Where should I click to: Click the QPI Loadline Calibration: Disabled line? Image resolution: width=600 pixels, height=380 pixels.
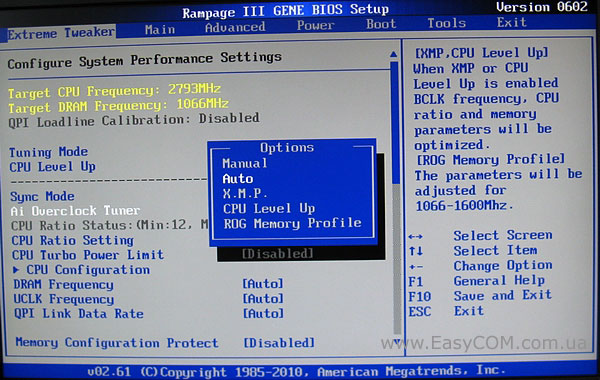pos(134,120)
